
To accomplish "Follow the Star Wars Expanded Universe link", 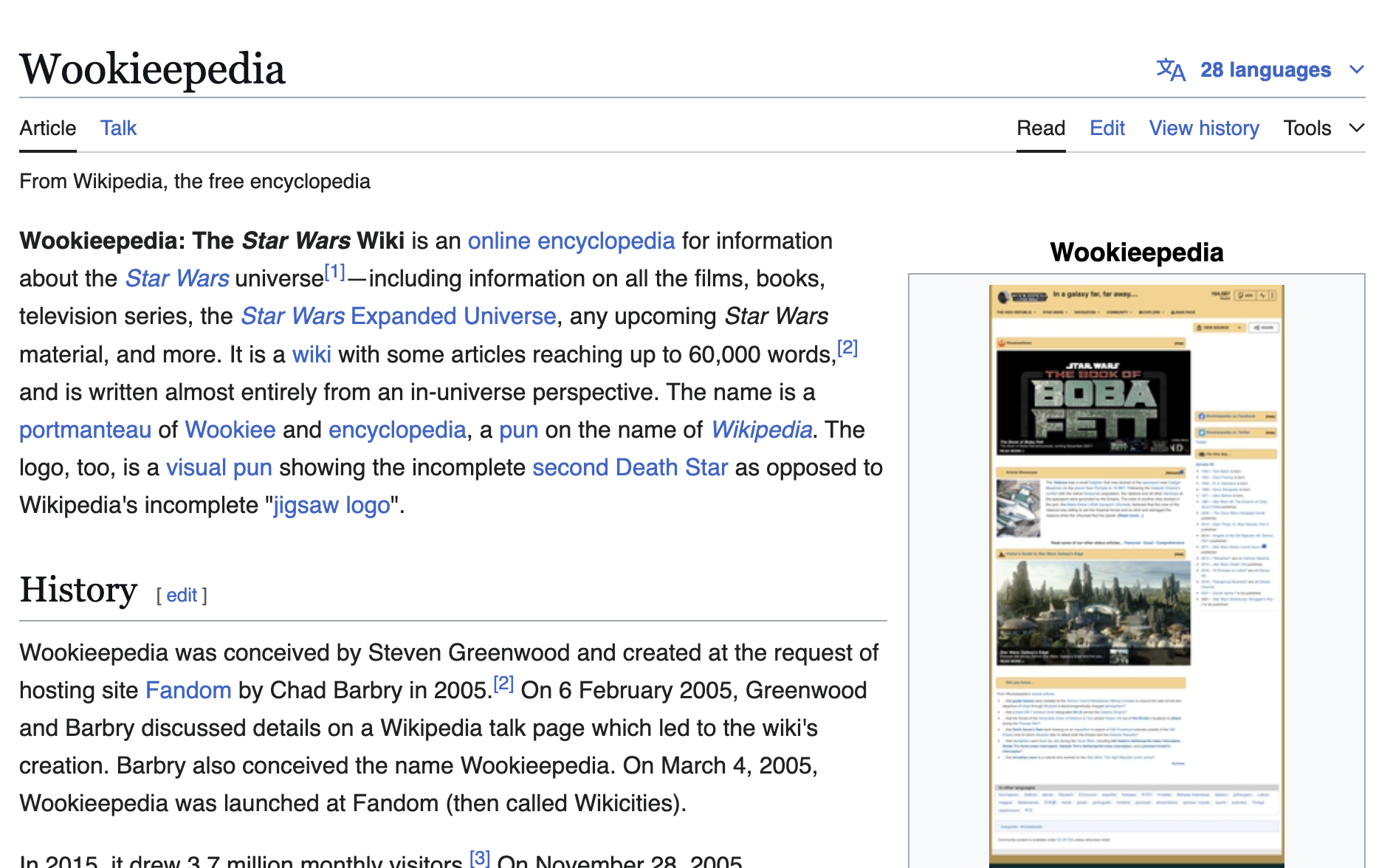I will click(399, 317).
